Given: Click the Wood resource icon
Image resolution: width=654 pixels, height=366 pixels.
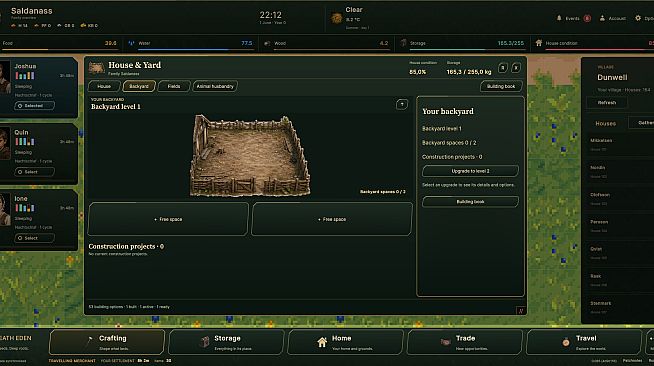Looking at the screenshot, I should [x=267, y=43].
